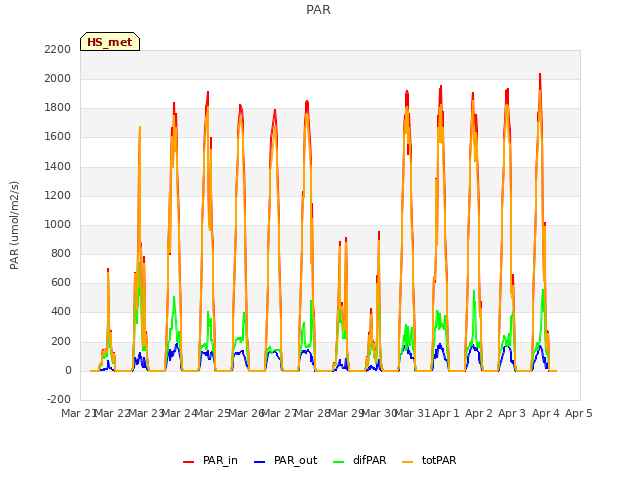Viewport: 640px width, 480px height.
Task: Click the 1400 y-axis tick label
Action: click(x=58, y=166)
